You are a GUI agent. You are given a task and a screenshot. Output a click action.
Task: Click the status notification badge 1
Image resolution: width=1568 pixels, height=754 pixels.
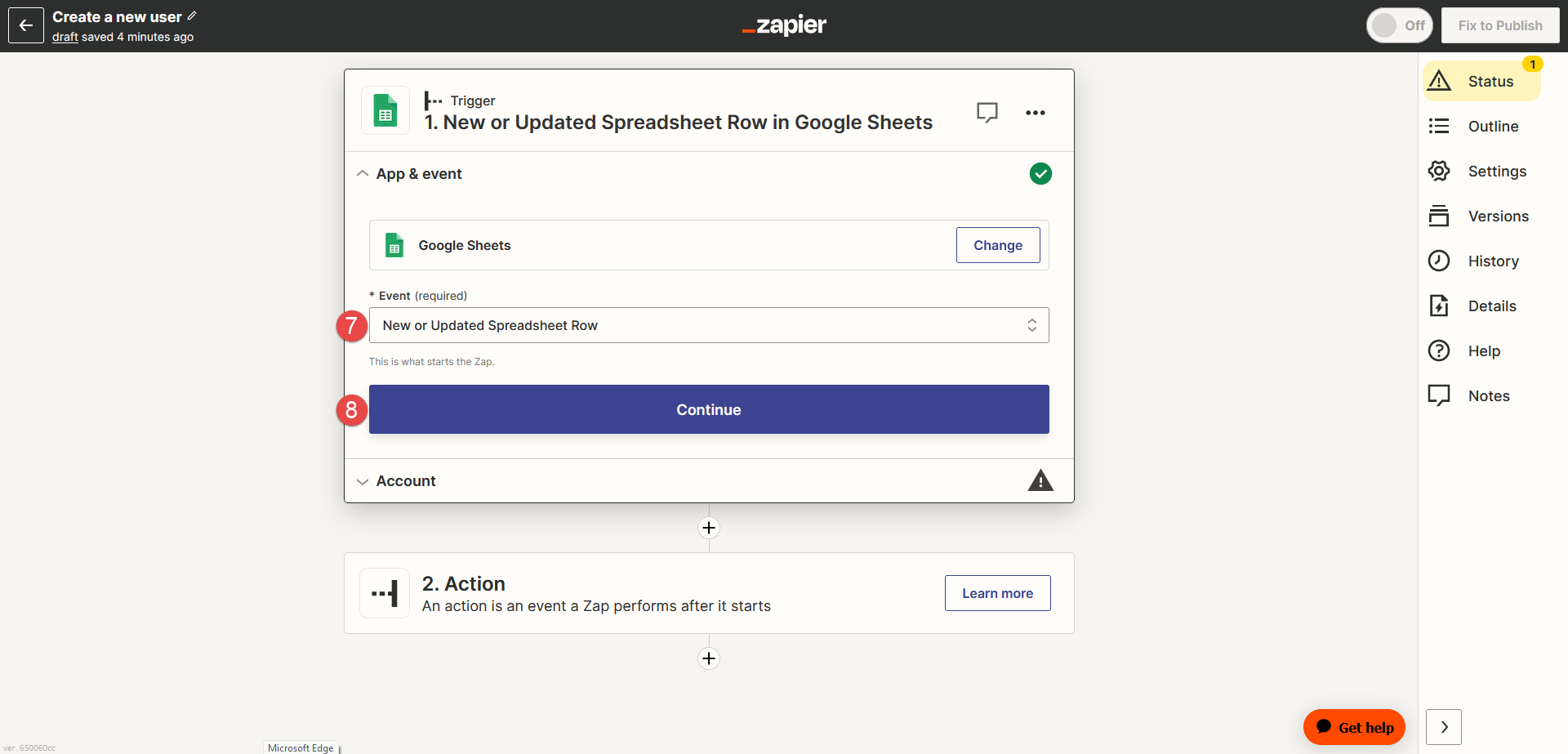1533,64
